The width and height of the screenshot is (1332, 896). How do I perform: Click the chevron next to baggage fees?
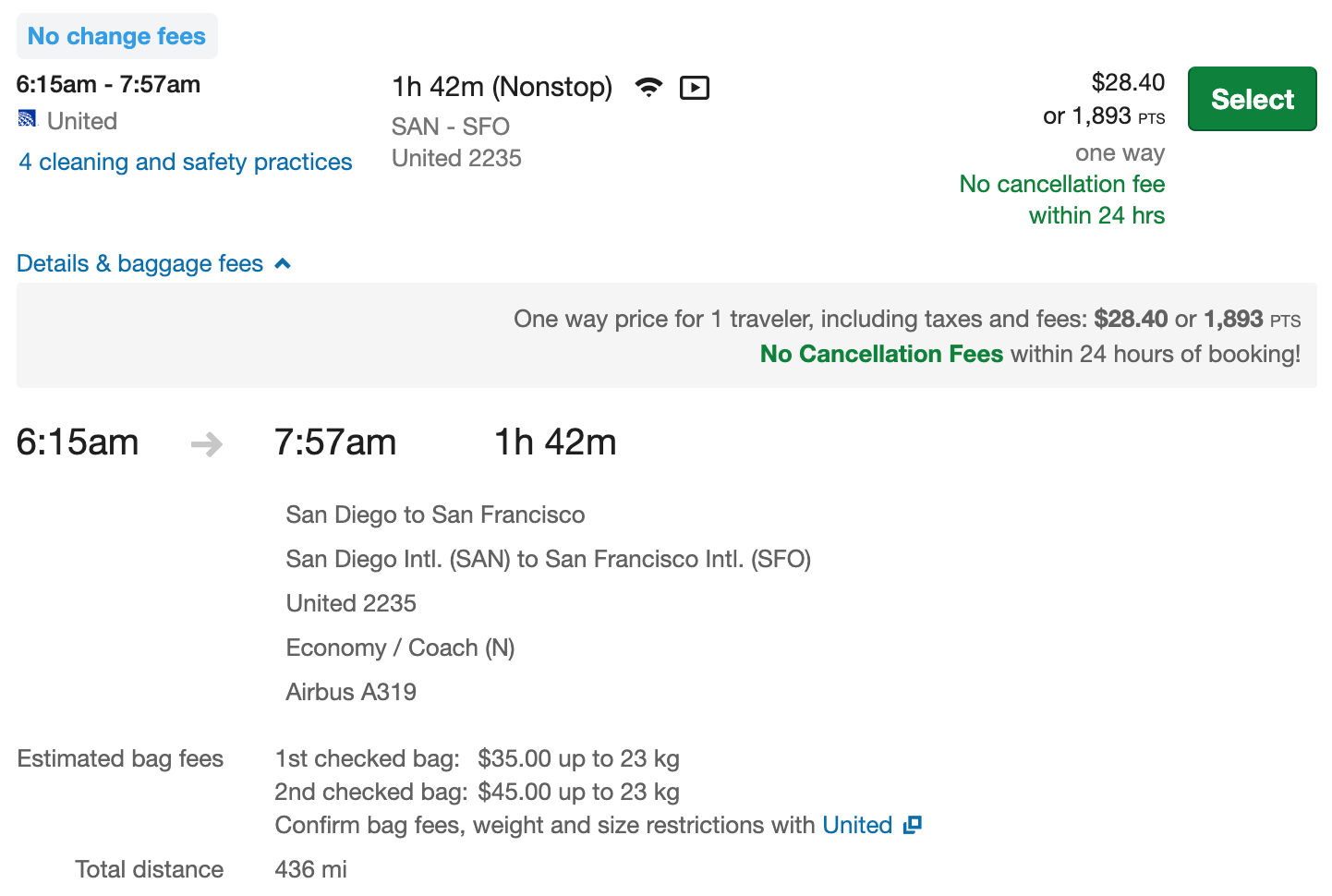(x=283, y=264)
